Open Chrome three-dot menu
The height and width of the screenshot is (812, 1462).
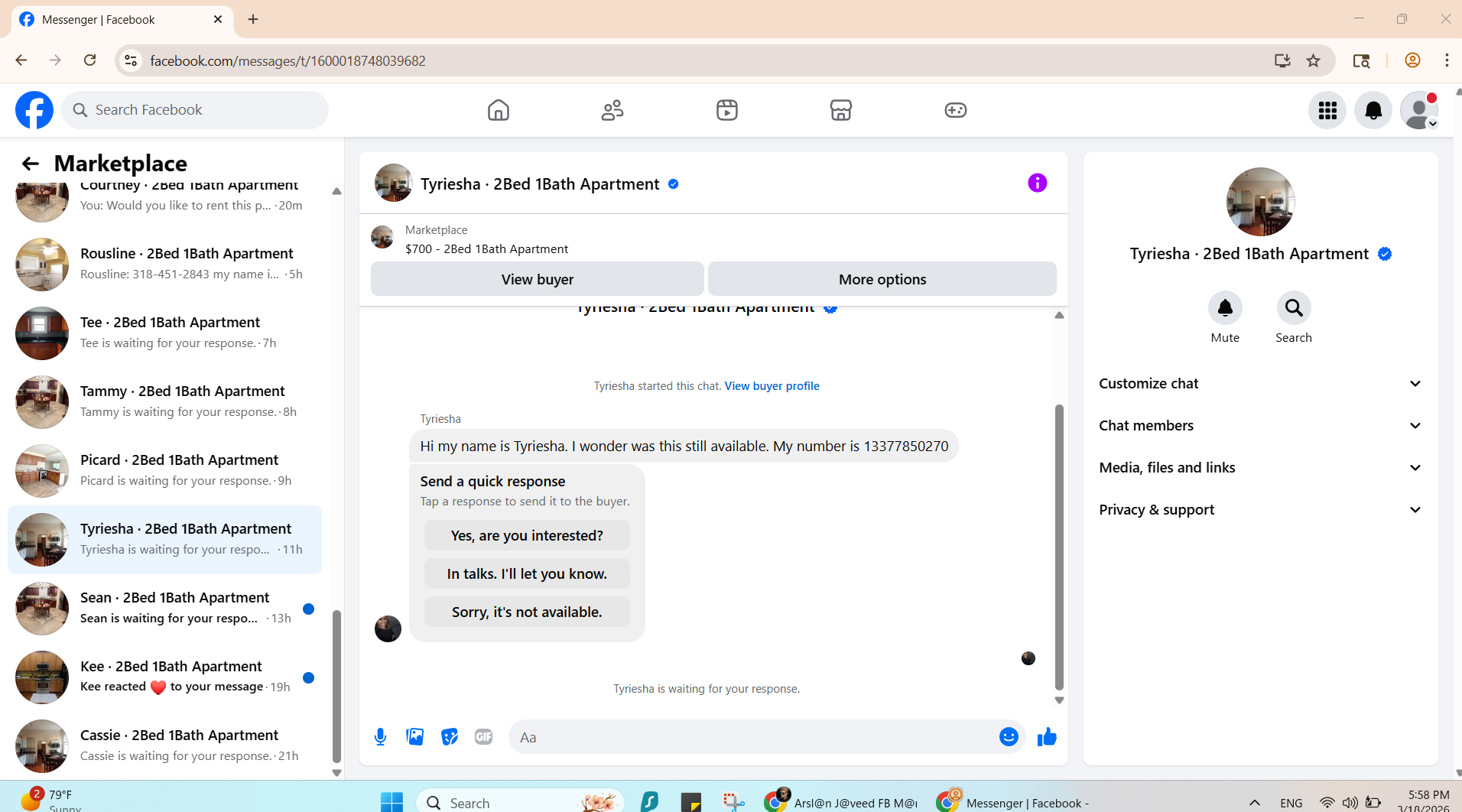pos(1447,60)
